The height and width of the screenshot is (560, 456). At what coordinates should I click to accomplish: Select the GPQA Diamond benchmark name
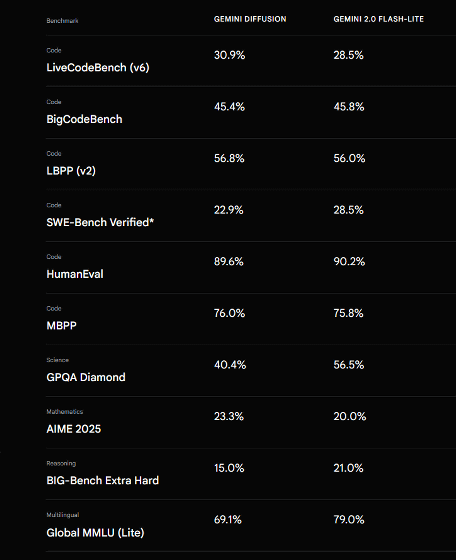point(86,377)
